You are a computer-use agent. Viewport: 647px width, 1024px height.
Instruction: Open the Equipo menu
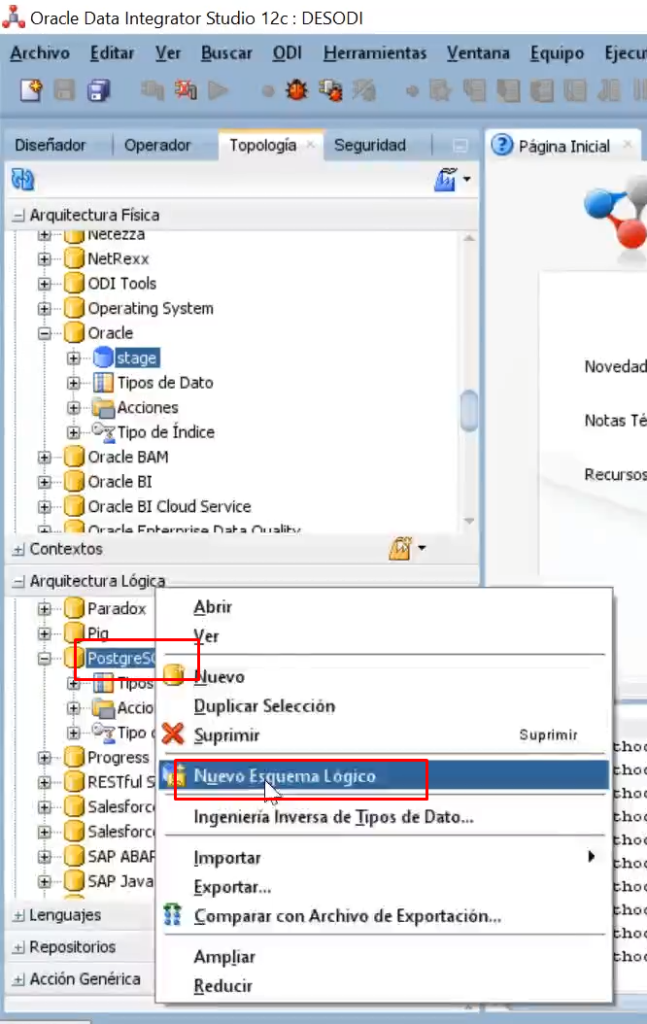coord(557,53)
